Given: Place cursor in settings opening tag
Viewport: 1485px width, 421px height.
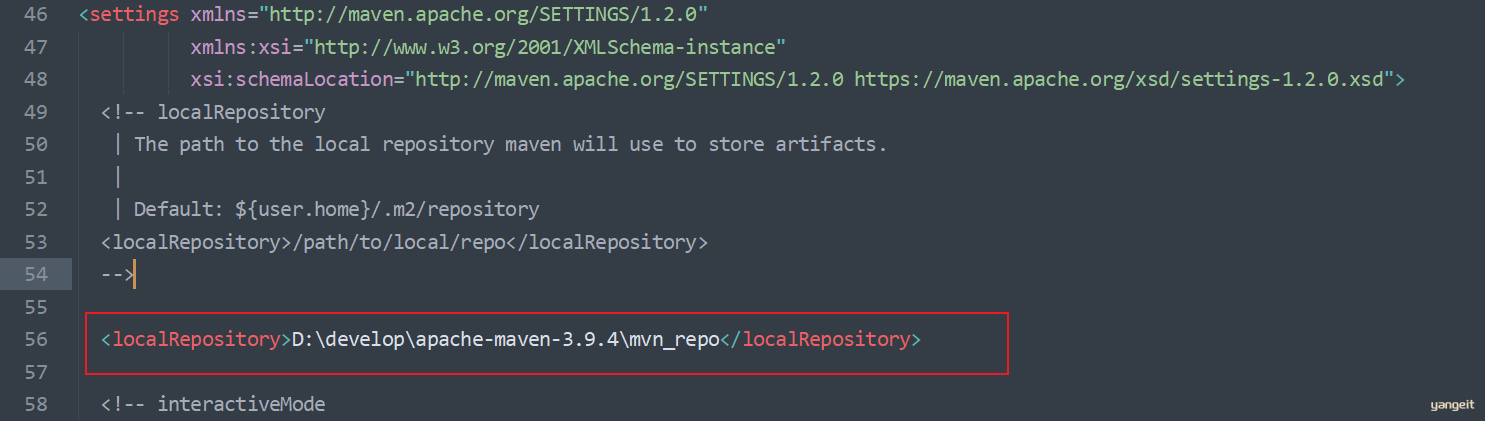Looking at the screenshot, I should point(130,15).
